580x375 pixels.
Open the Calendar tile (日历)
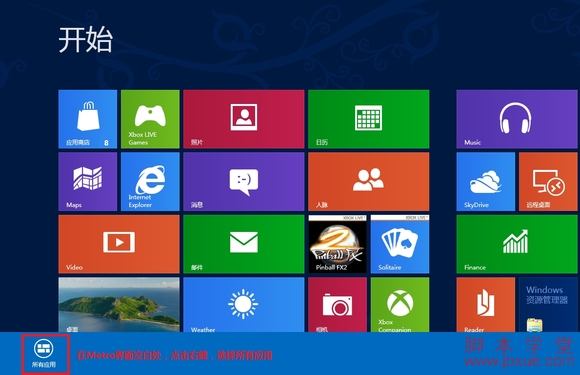tap(369, 119)
